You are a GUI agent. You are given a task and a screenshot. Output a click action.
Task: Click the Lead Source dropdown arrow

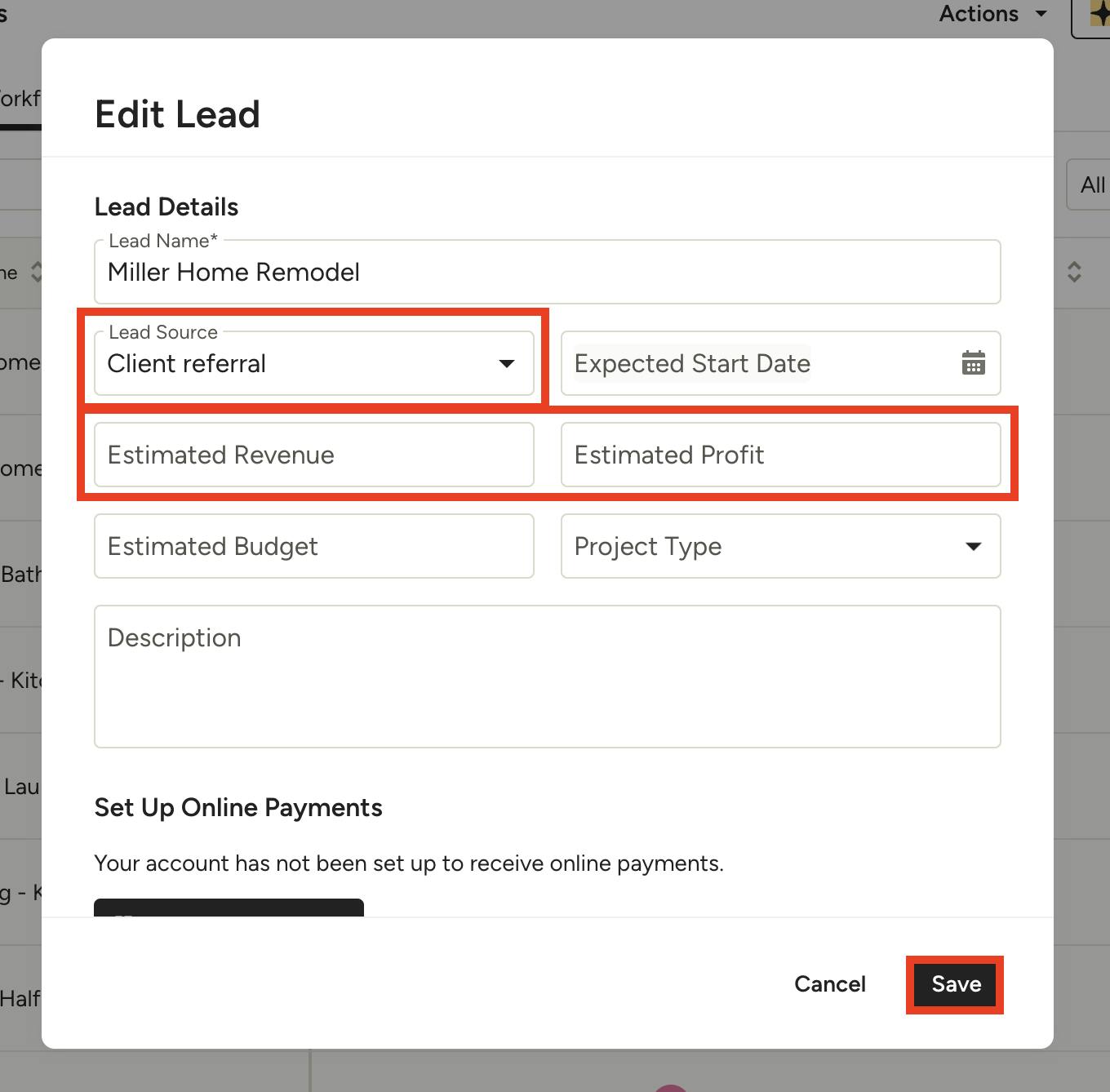click(x=506, y=363)
